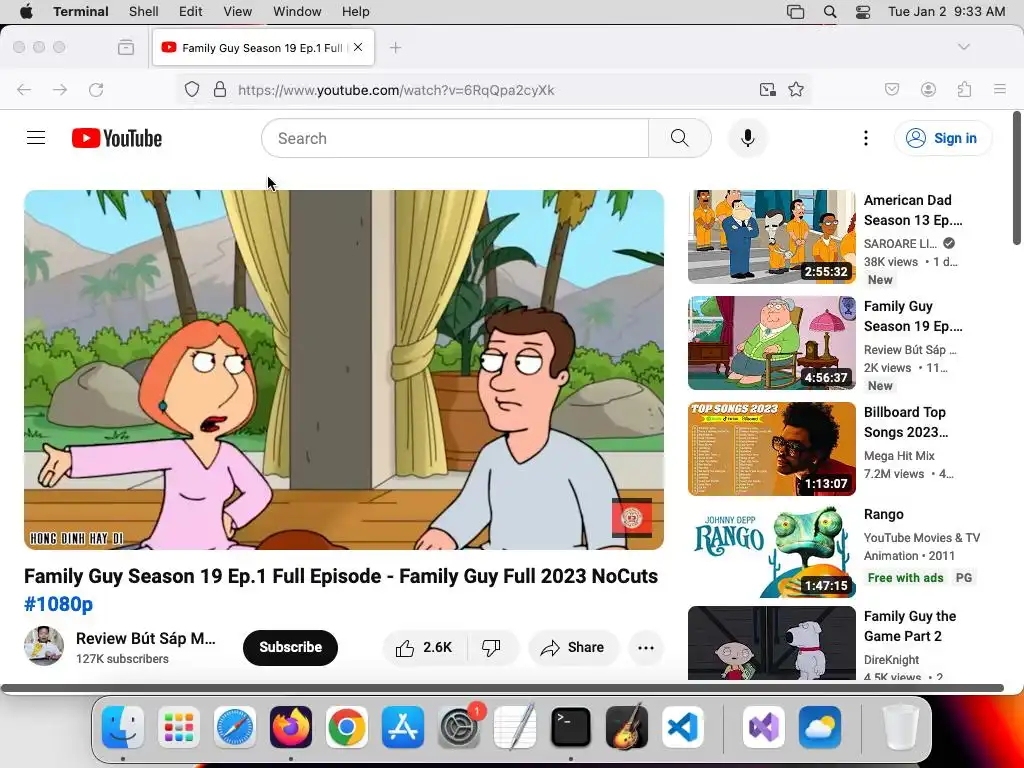The height and width of the screenshot is (768, 1024).
Task: Open the channel avatar picture
Action: click(44, 646)
